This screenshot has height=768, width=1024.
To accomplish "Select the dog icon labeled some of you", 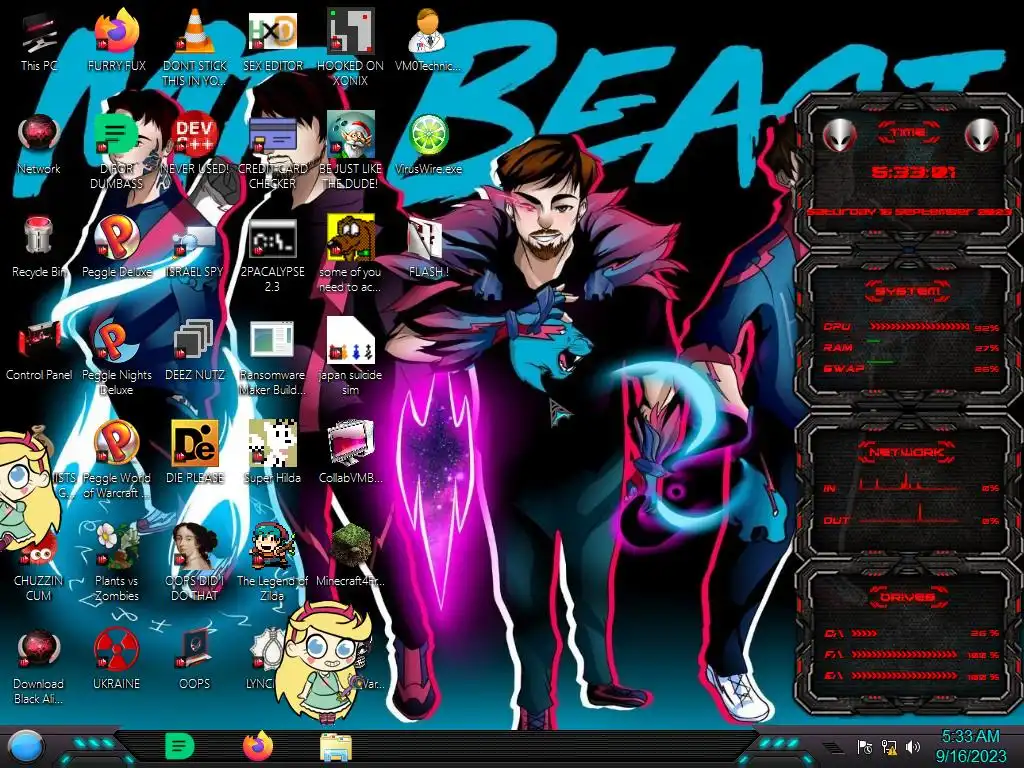I will (350, 238).
